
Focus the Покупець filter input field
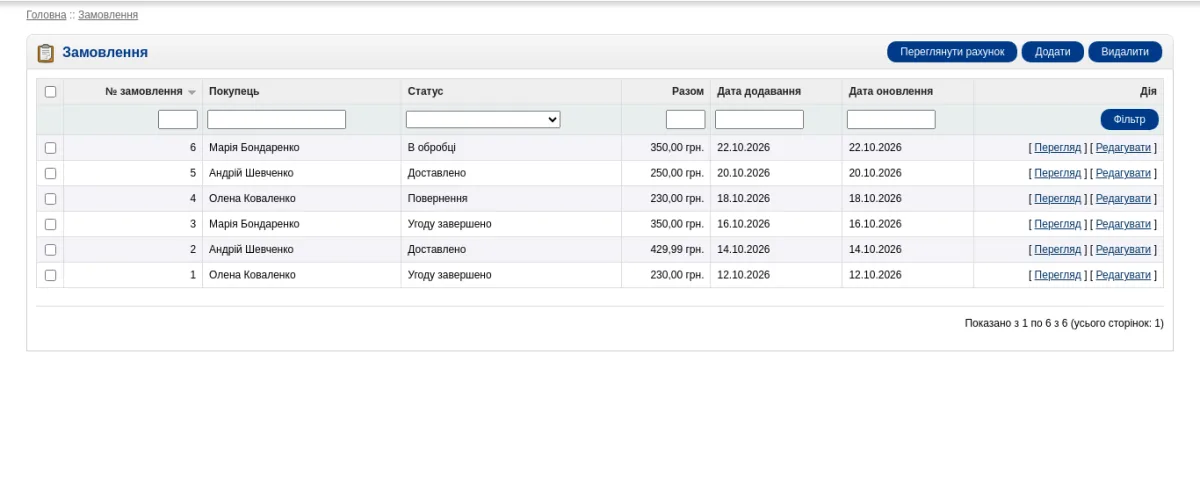tap(276, 119)
